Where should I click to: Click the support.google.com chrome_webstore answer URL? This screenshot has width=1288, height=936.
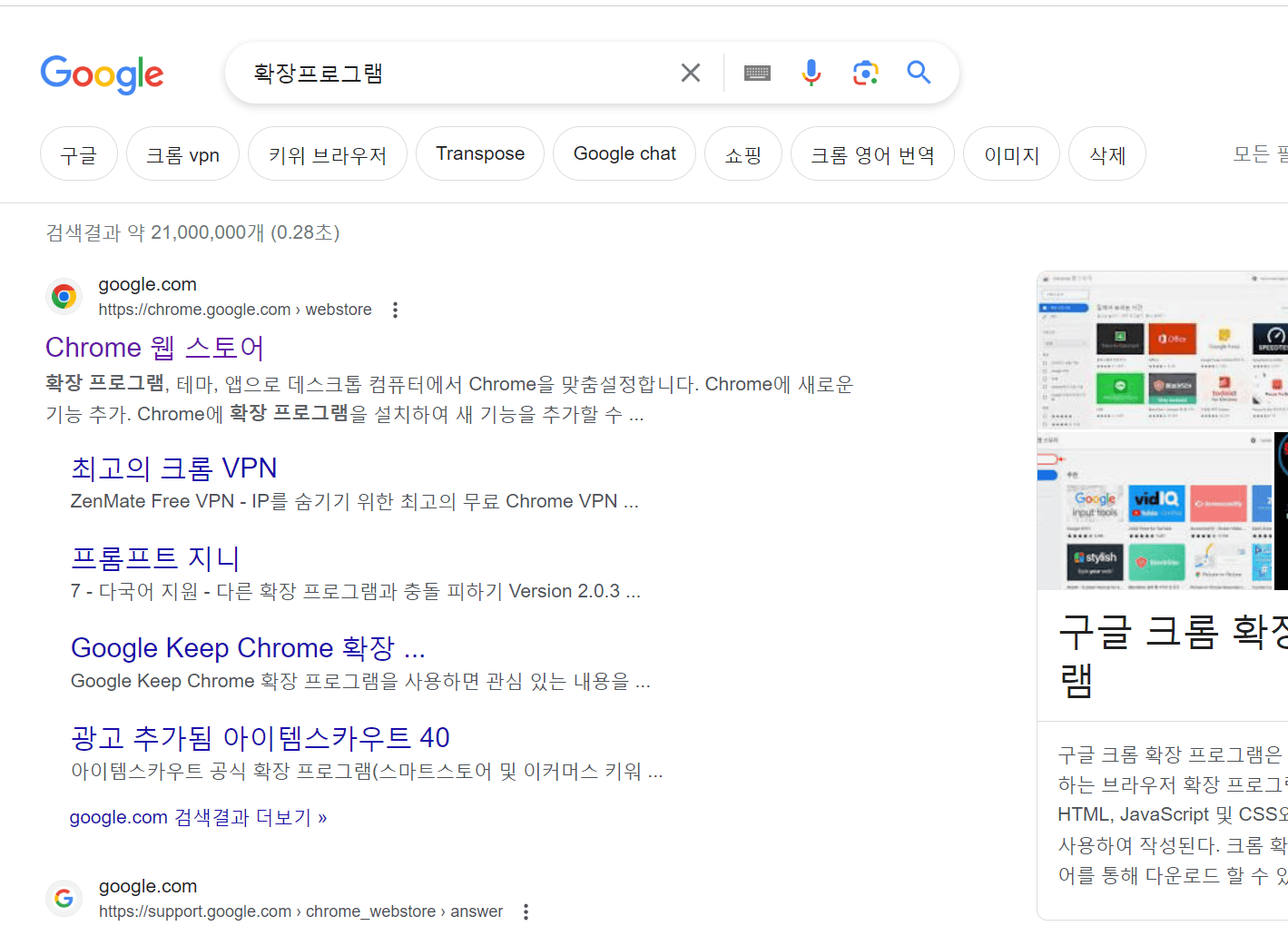point(300,911)
